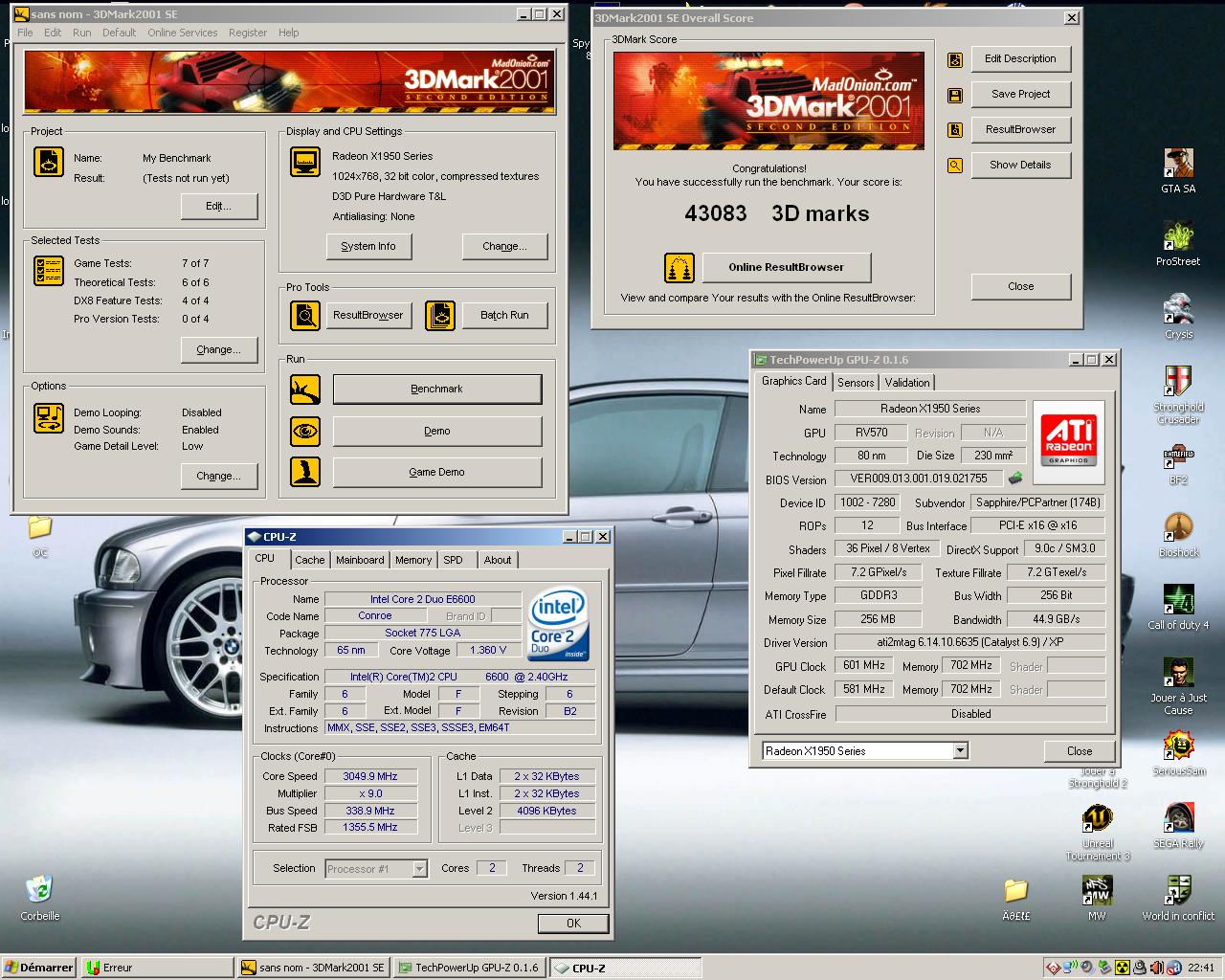Open the Run menu in 3DMark2001
Image resolution: width=1225 pixels, height=980 pixels.
(x=82, y=33)
